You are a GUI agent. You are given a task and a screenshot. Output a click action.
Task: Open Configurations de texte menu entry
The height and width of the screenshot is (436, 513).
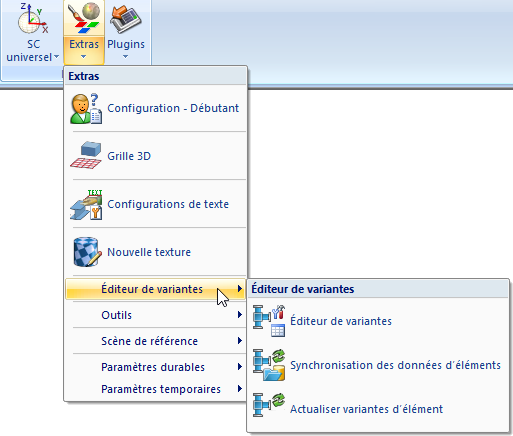click(156, 204)
